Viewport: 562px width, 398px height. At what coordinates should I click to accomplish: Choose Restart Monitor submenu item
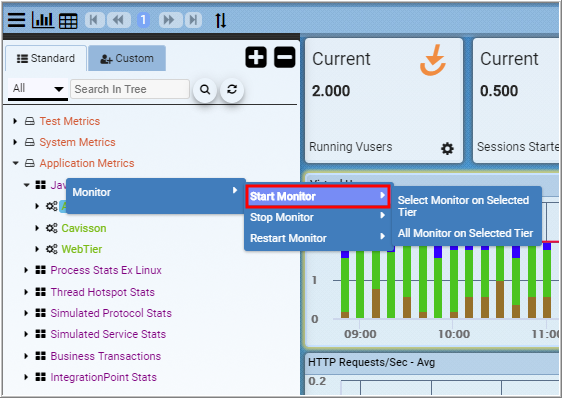[318, 238]
